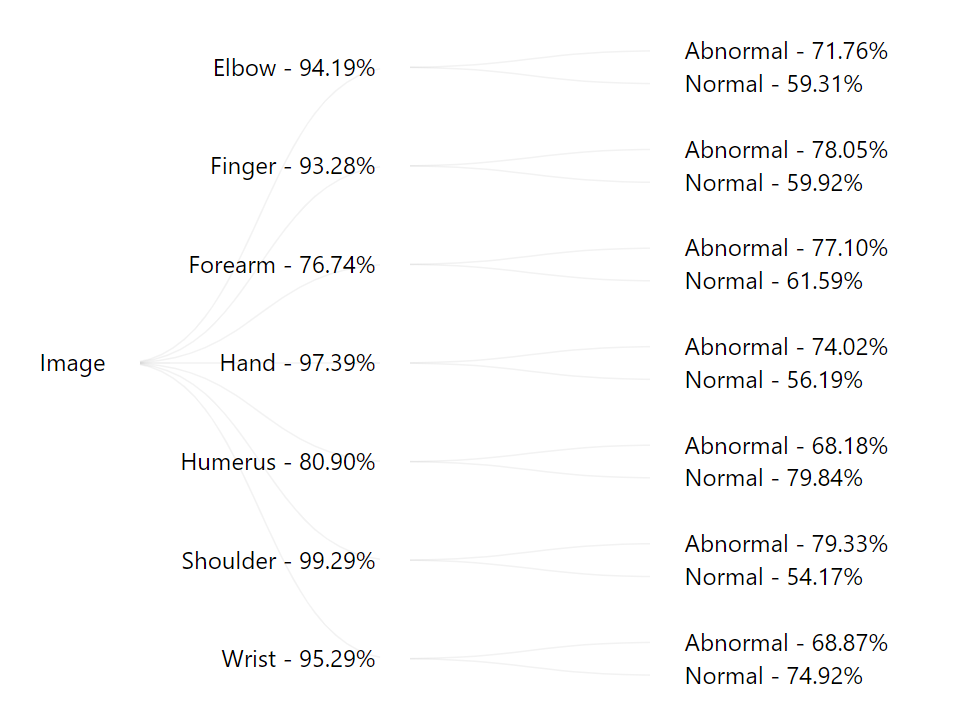
Task: Select Humerus's Normal - 79.84% leaf
Action: pos(774,479)
